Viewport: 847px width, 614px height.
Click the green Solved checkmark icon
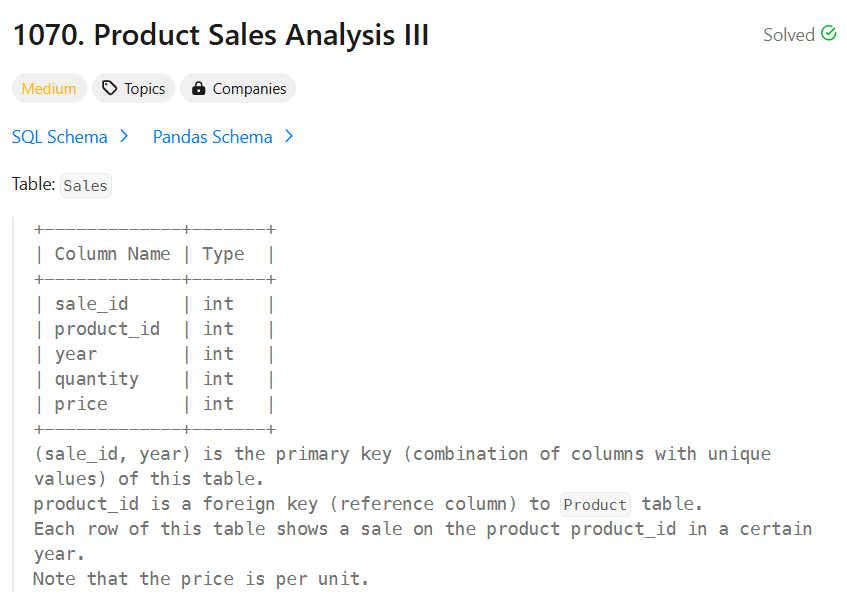point(828,33)
